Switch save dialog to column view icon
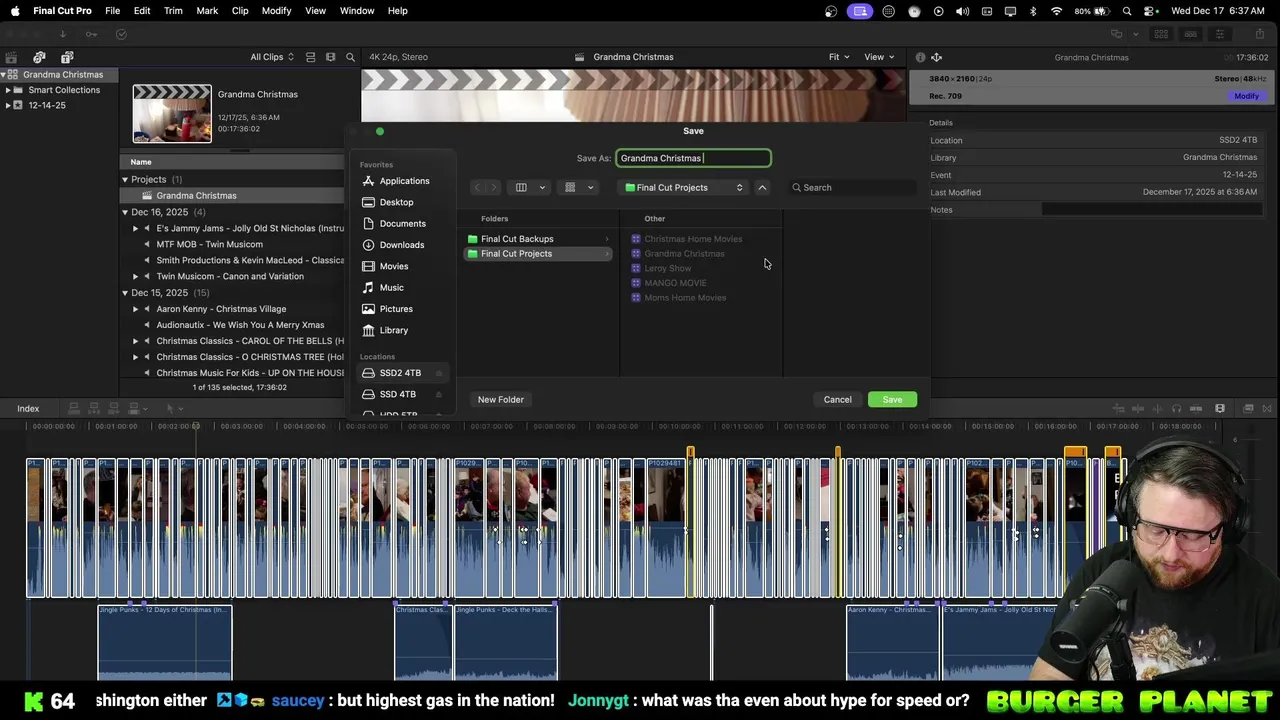This screenshot has width=1280, height=720. [x=521, y=188]
